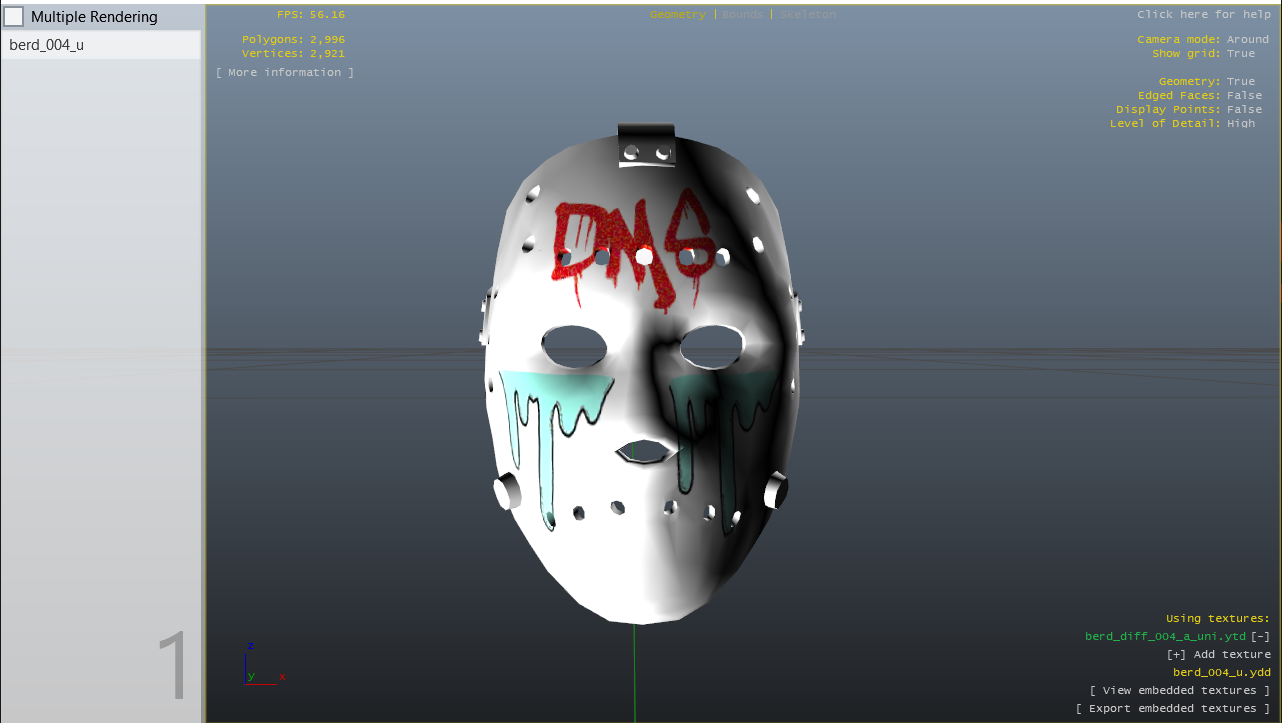Change the Camera mode Around setting
Image resolution: width=1282 pixels, height=723 pixels.
[x=1247, y=40]
